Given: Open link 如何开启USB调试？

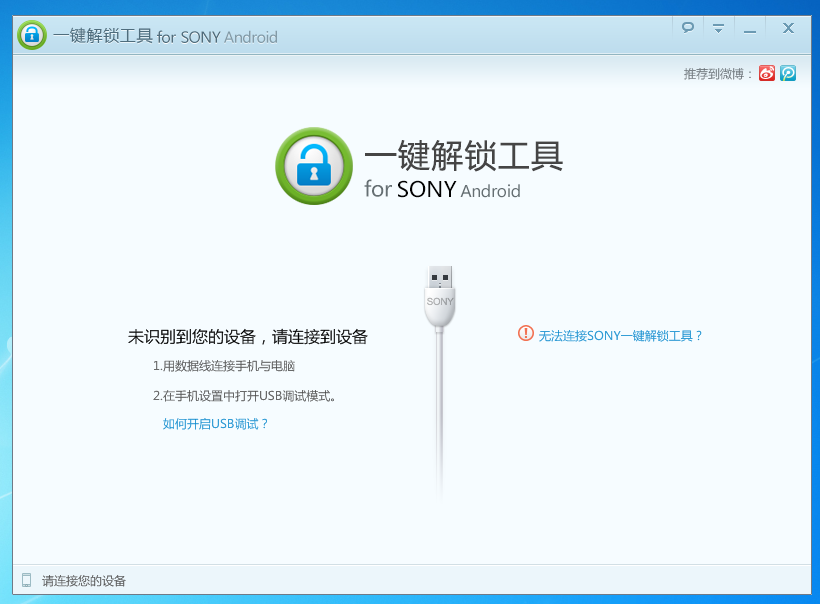Looking at the screenshot, I should coord(215,424).
